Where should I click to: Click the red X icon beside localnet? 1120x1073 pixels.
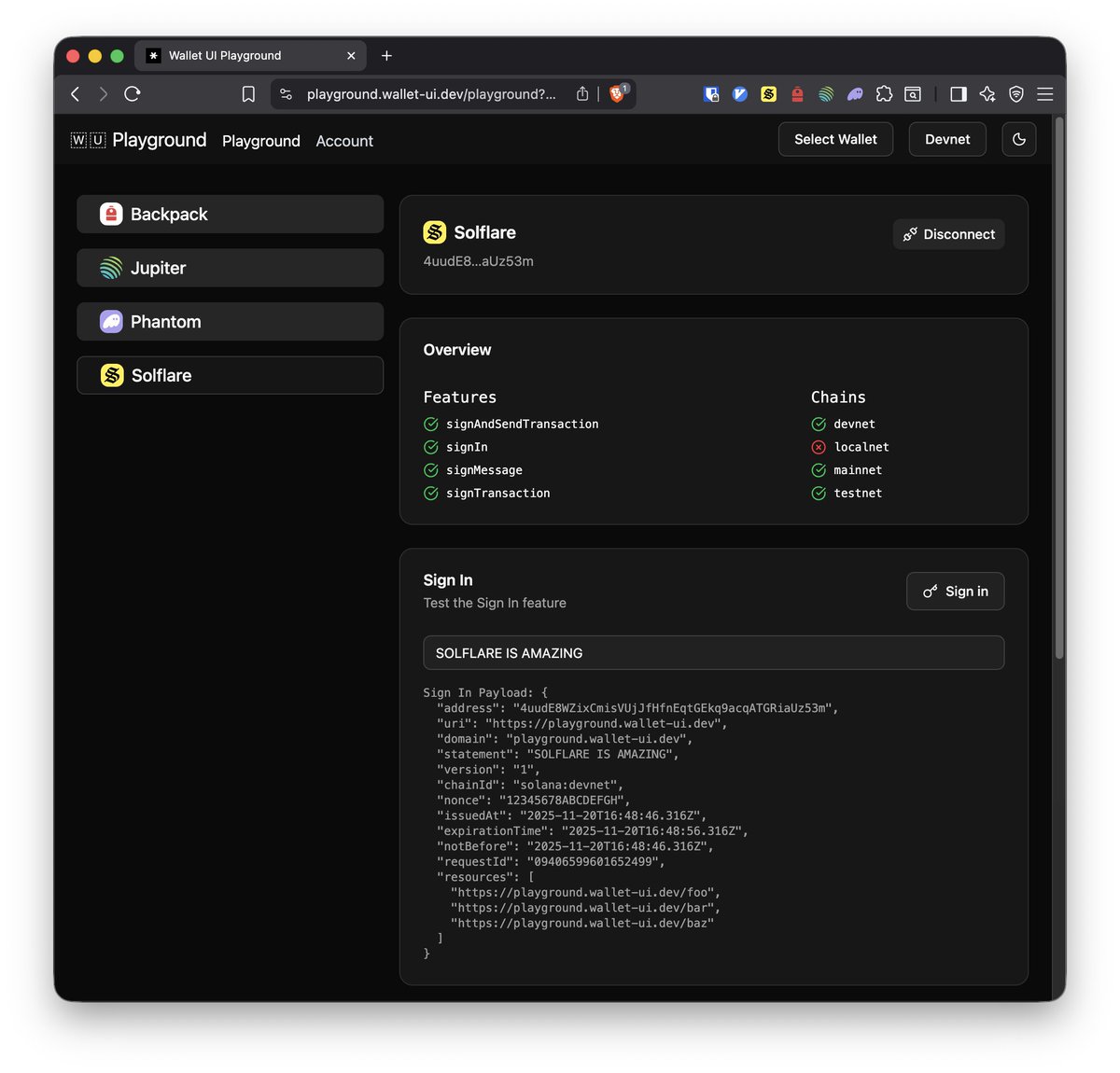pyautogui.click(x=819, y=448)
